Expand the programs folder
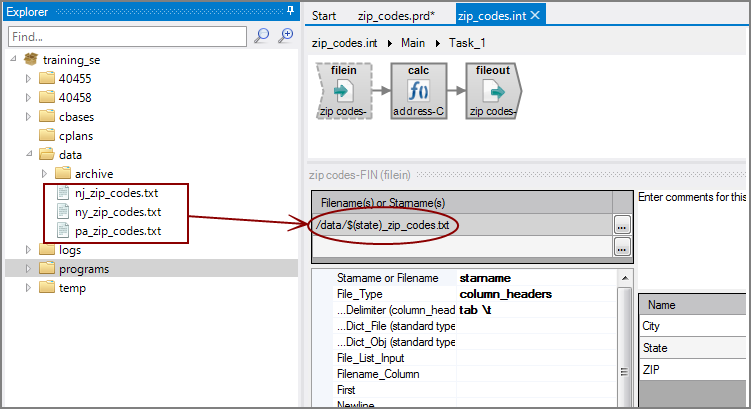Viewport: 751px width, 409px height. [x=28, y=269]
